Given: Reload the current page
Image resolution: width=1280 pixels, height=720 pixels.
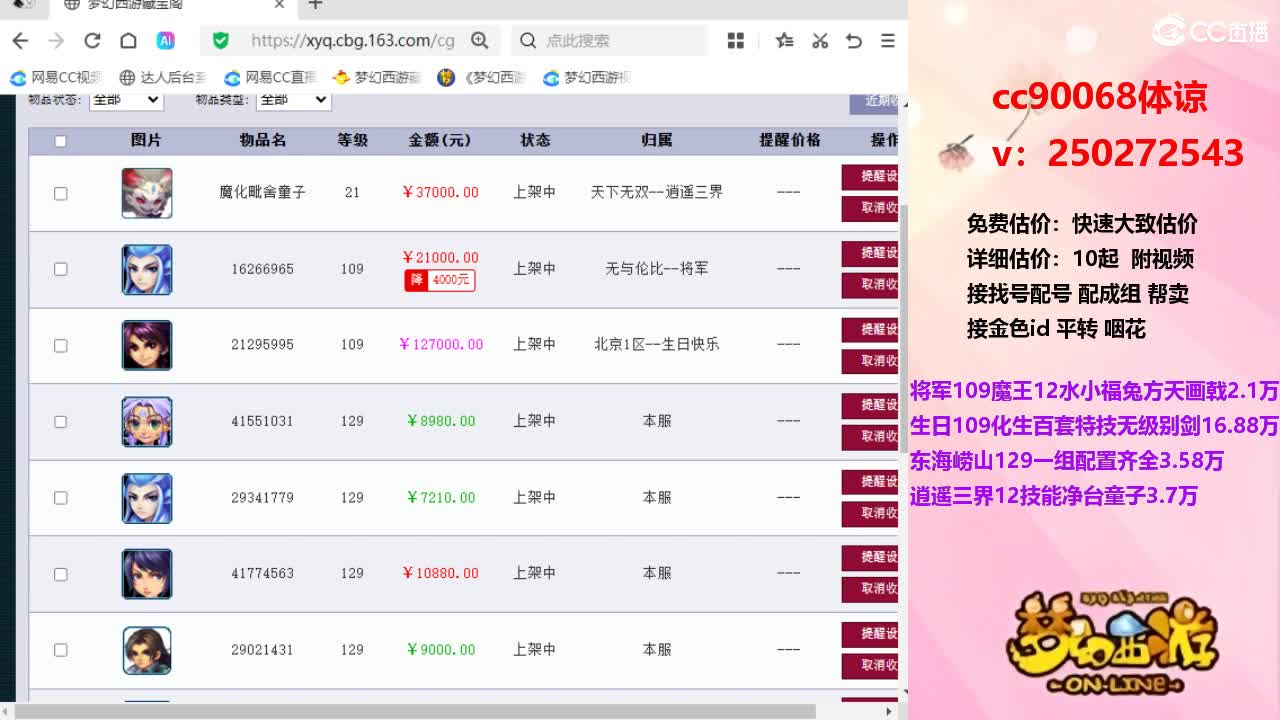Looking at the screenshot, I should click(92, 41).
